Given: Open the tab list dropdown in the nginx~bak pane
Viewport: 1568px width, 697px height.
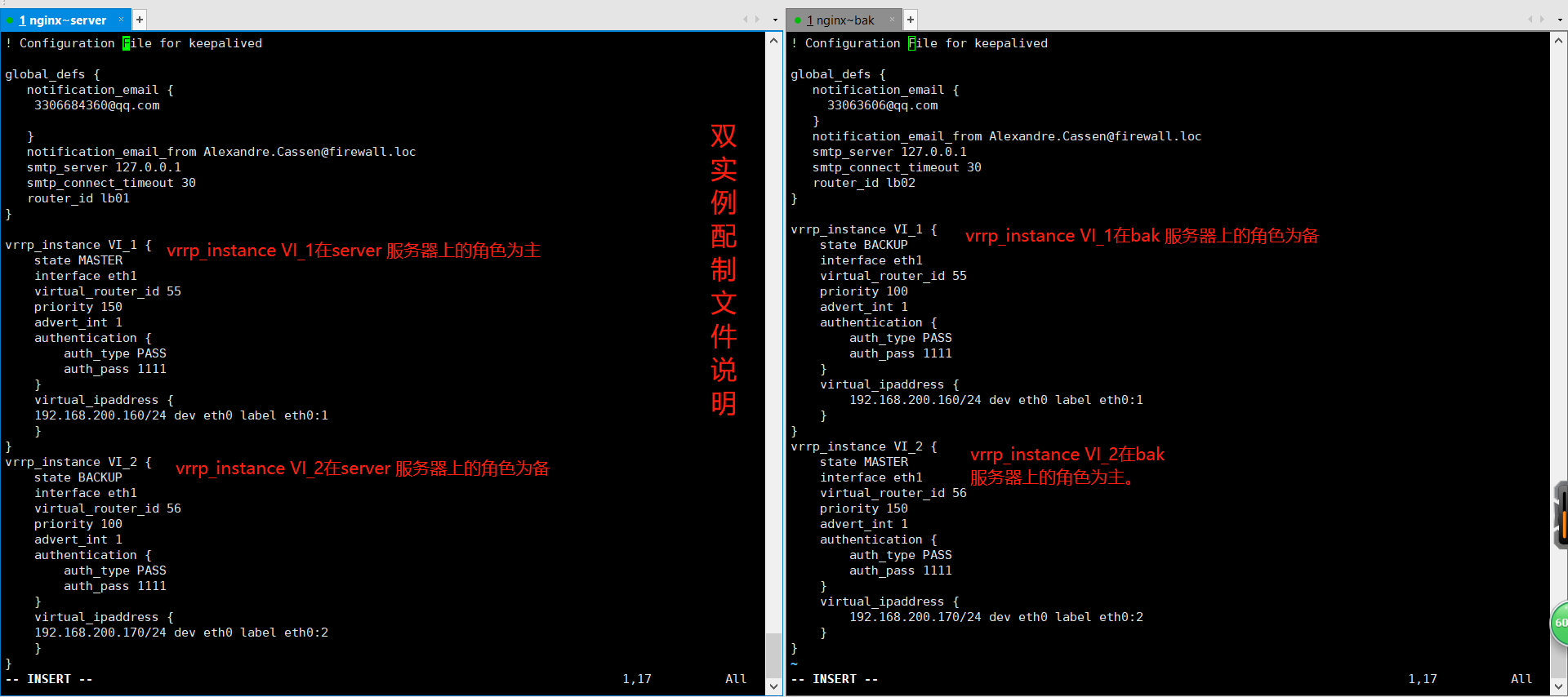Looking at the screenshot, I should click(1560, 20).
